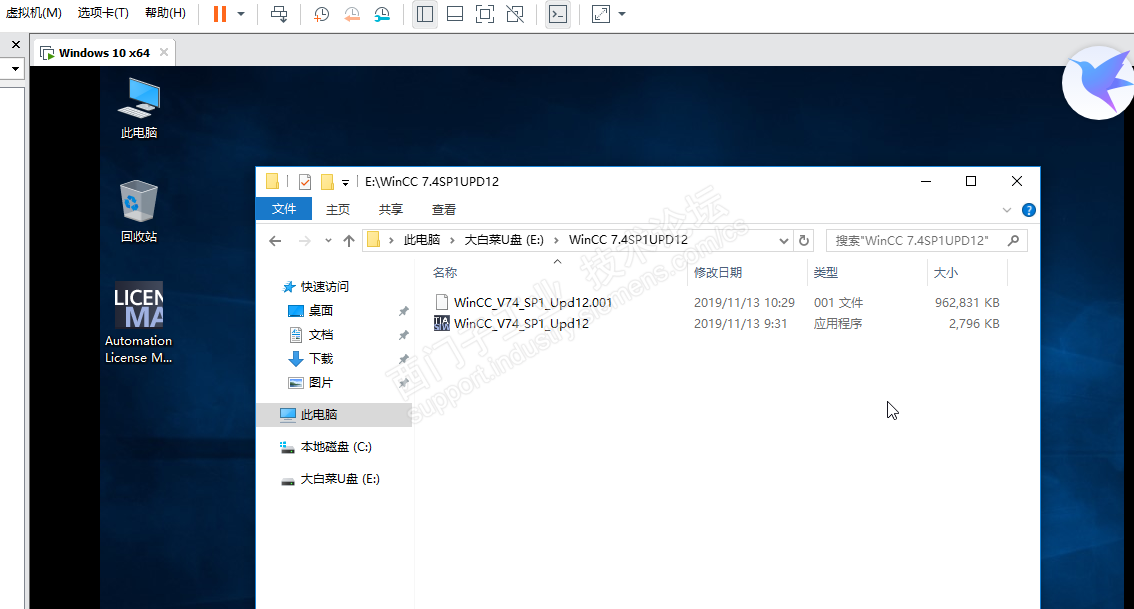
Task: Open the 帮助(H) menu
Action: coord(165,13)
